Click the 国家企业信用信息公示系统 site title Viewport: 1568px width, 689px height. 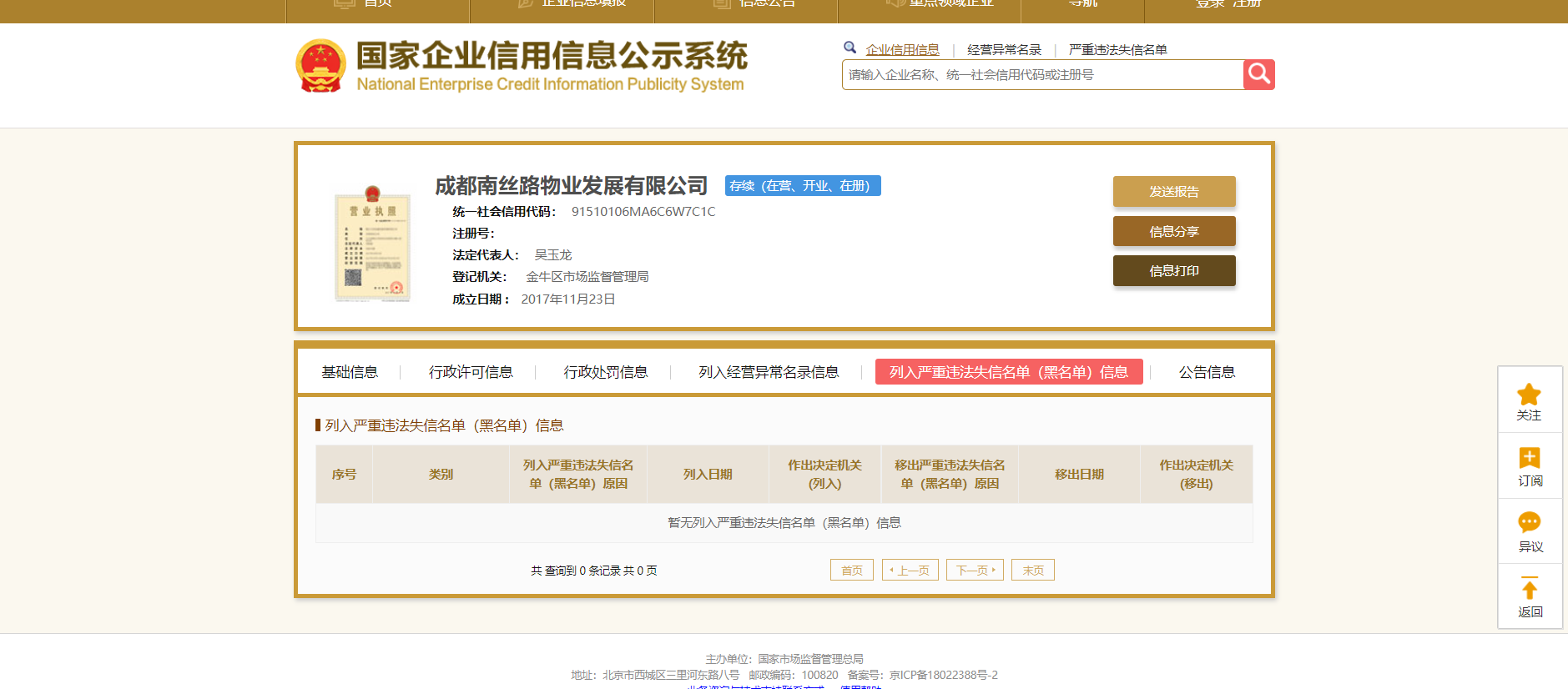point(552,56)
